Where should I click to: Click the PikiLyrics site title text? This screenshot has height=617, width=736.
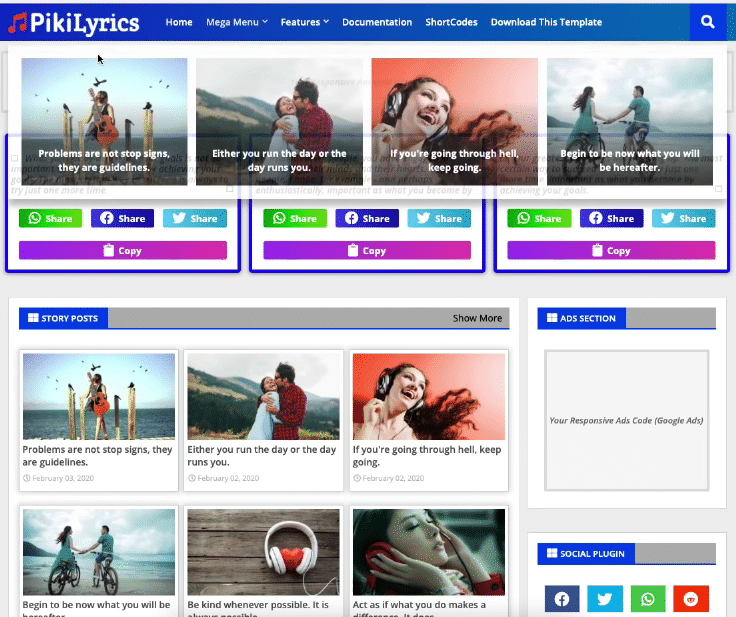(84, 23)
